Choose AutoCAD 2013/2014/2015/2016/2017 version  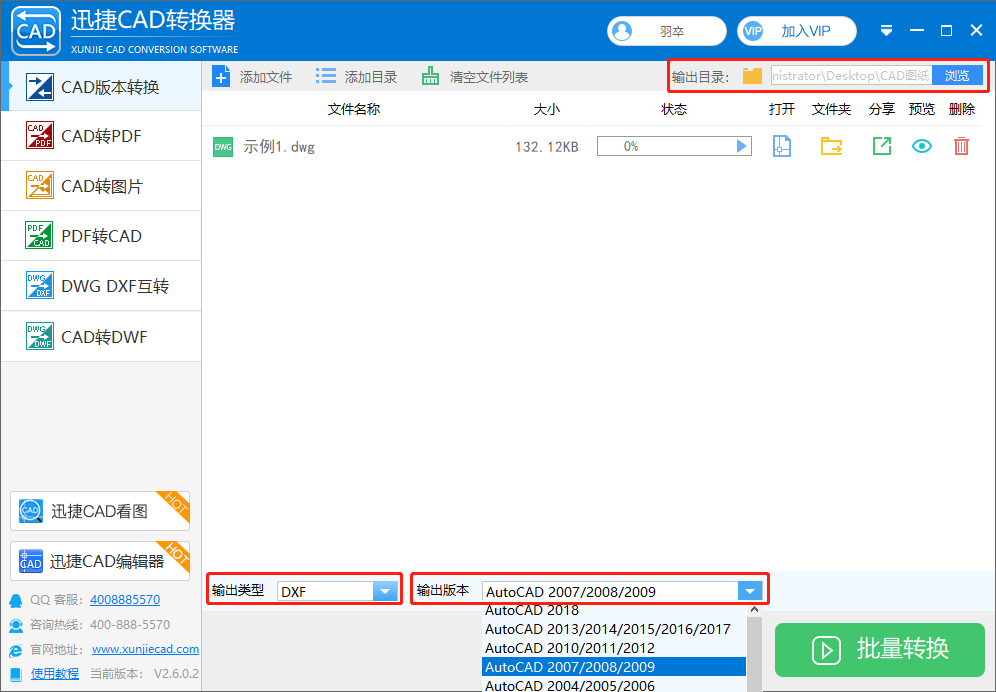614,629
